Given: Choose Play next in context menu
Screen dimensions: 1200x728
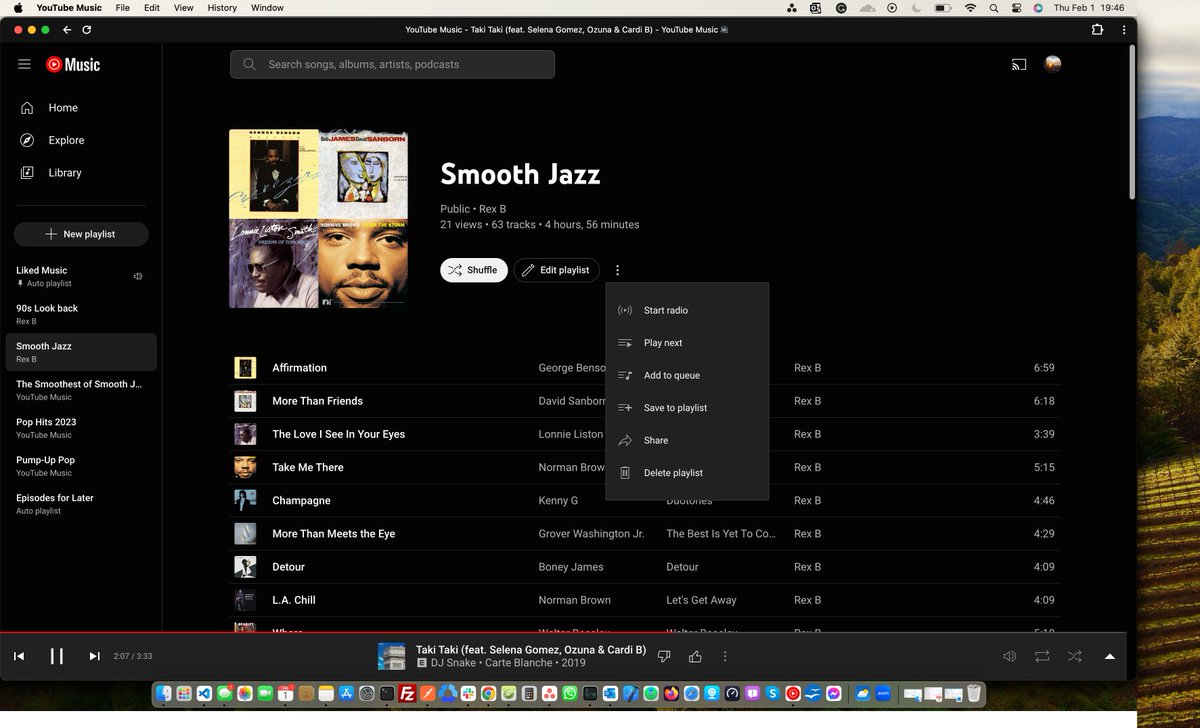Looking at the screenshot, I should [687, 343].
